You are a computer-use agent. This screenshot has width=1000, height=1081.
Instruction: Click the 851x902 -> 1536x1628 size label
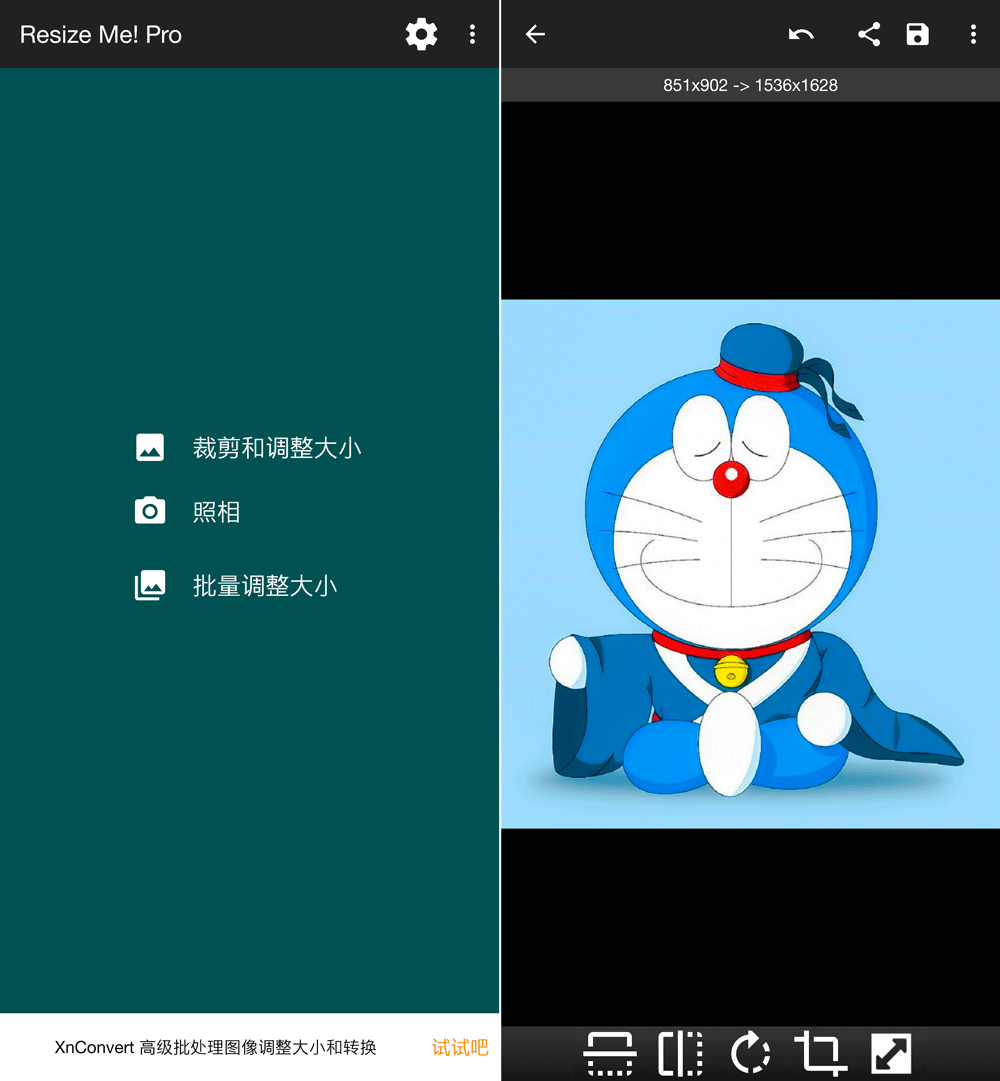coord(750,85)
